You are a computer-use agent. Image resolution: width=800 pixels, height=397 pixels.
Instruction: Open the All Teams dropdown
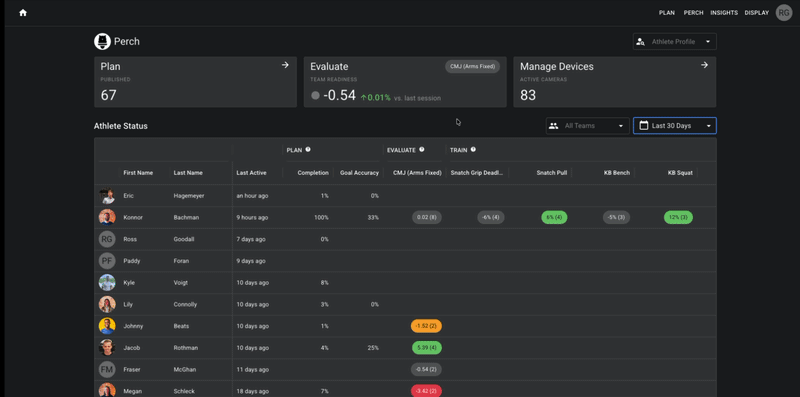[x=587, y=126]
